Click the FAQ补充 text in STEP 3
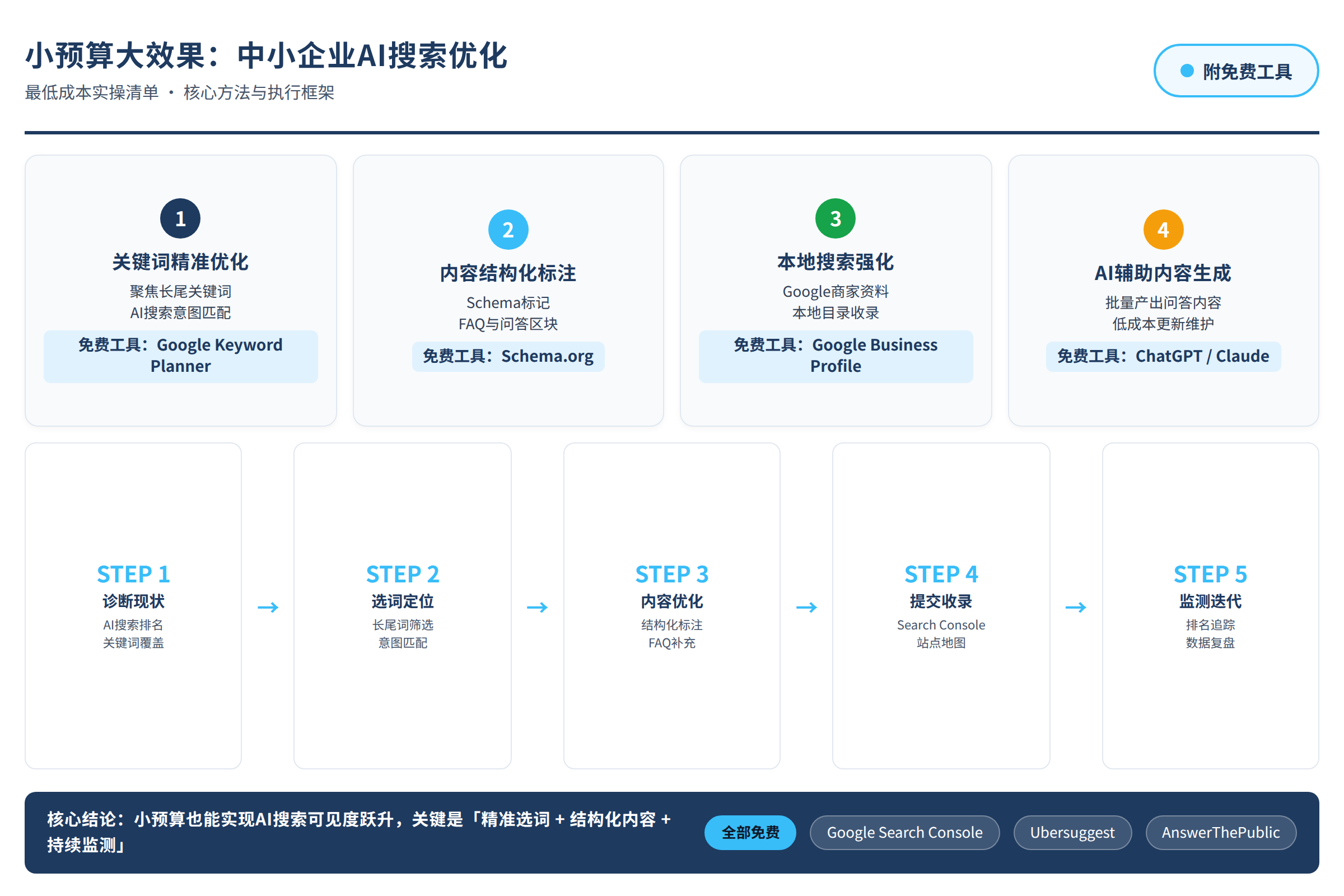1344x896 pixels. click(672, 643)
